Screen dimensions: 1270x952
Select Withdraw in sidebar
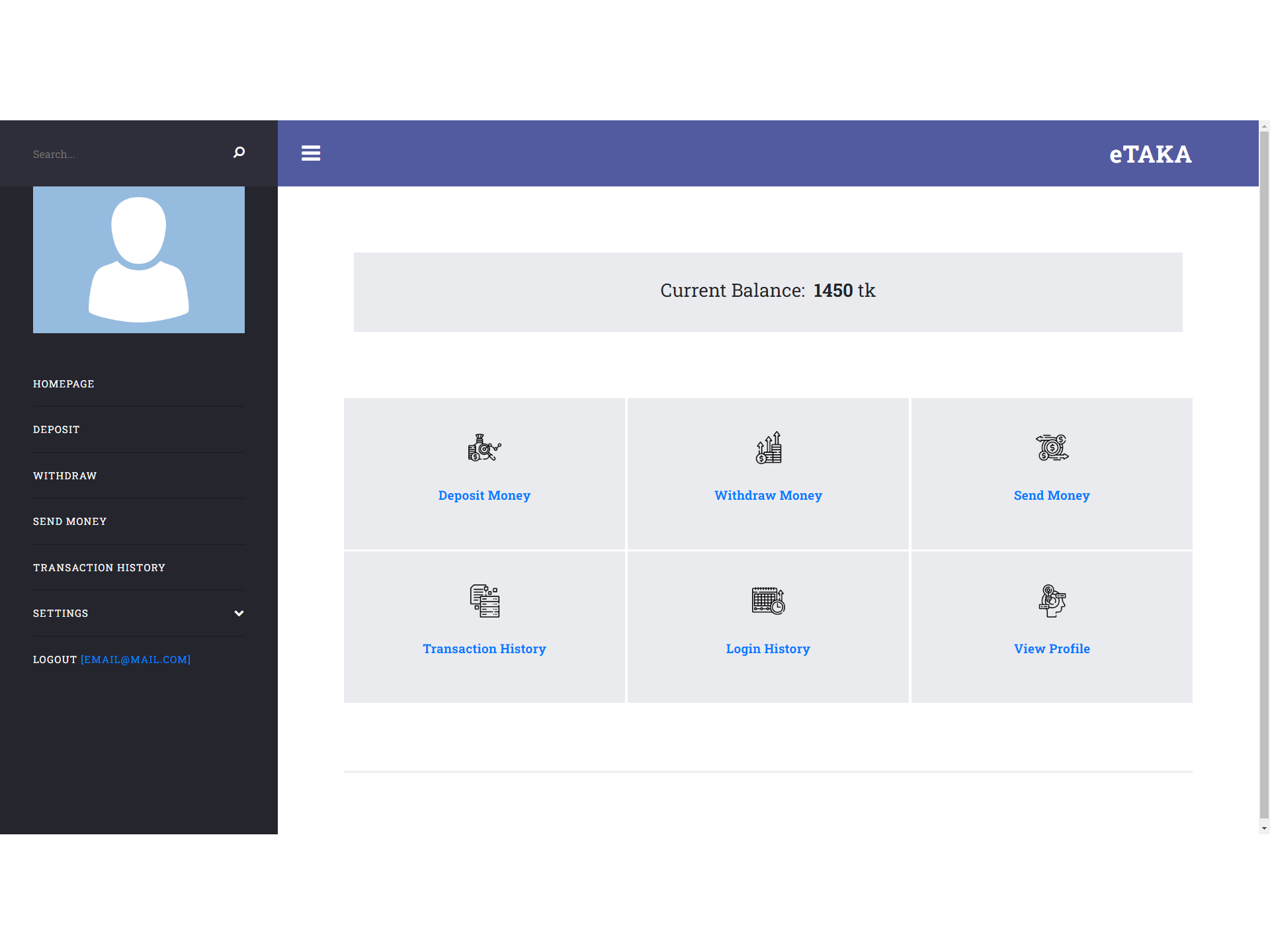click(x=65, y=476)
